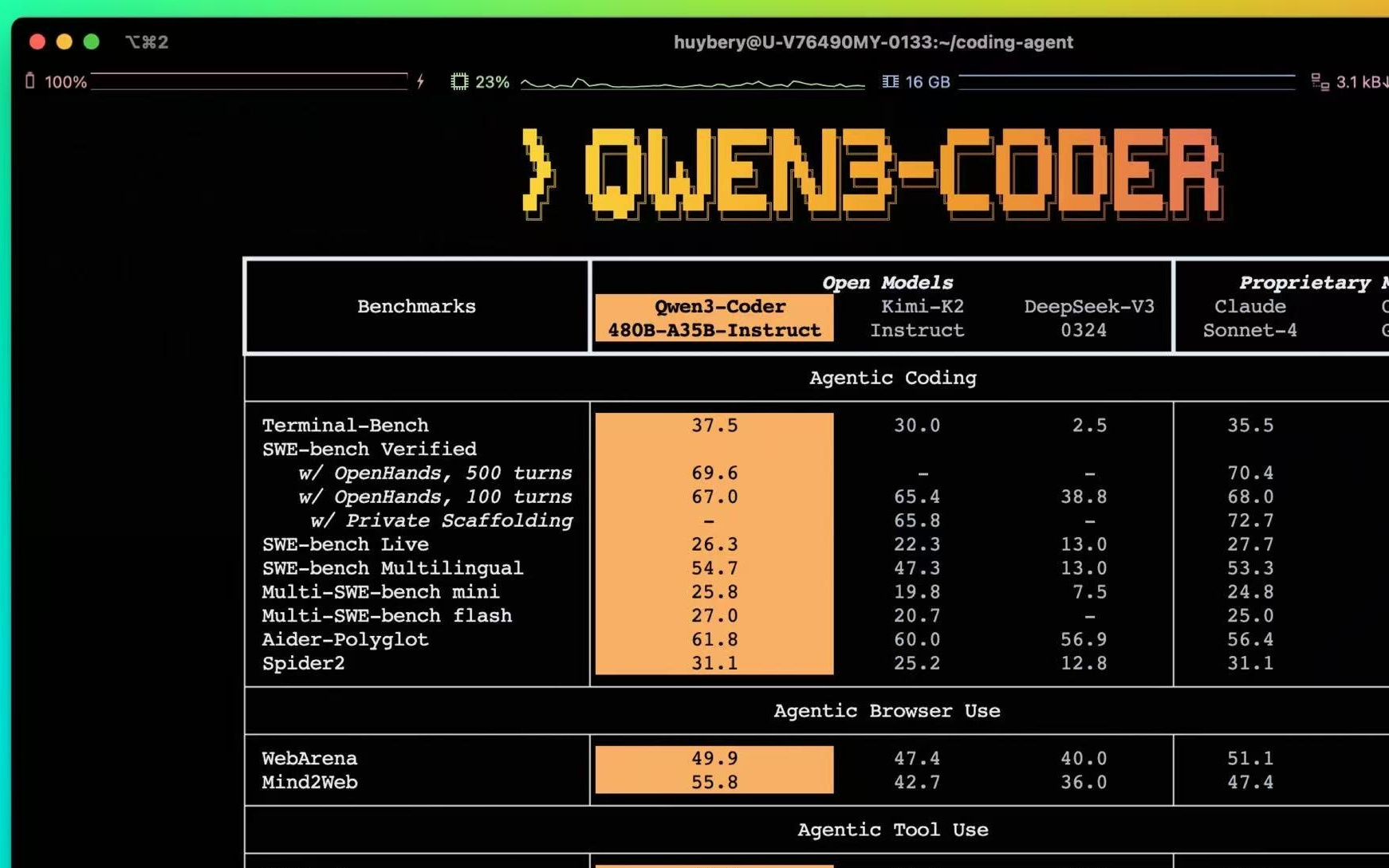Click the 'Agentic Tool Use' section title

[893, 830]
